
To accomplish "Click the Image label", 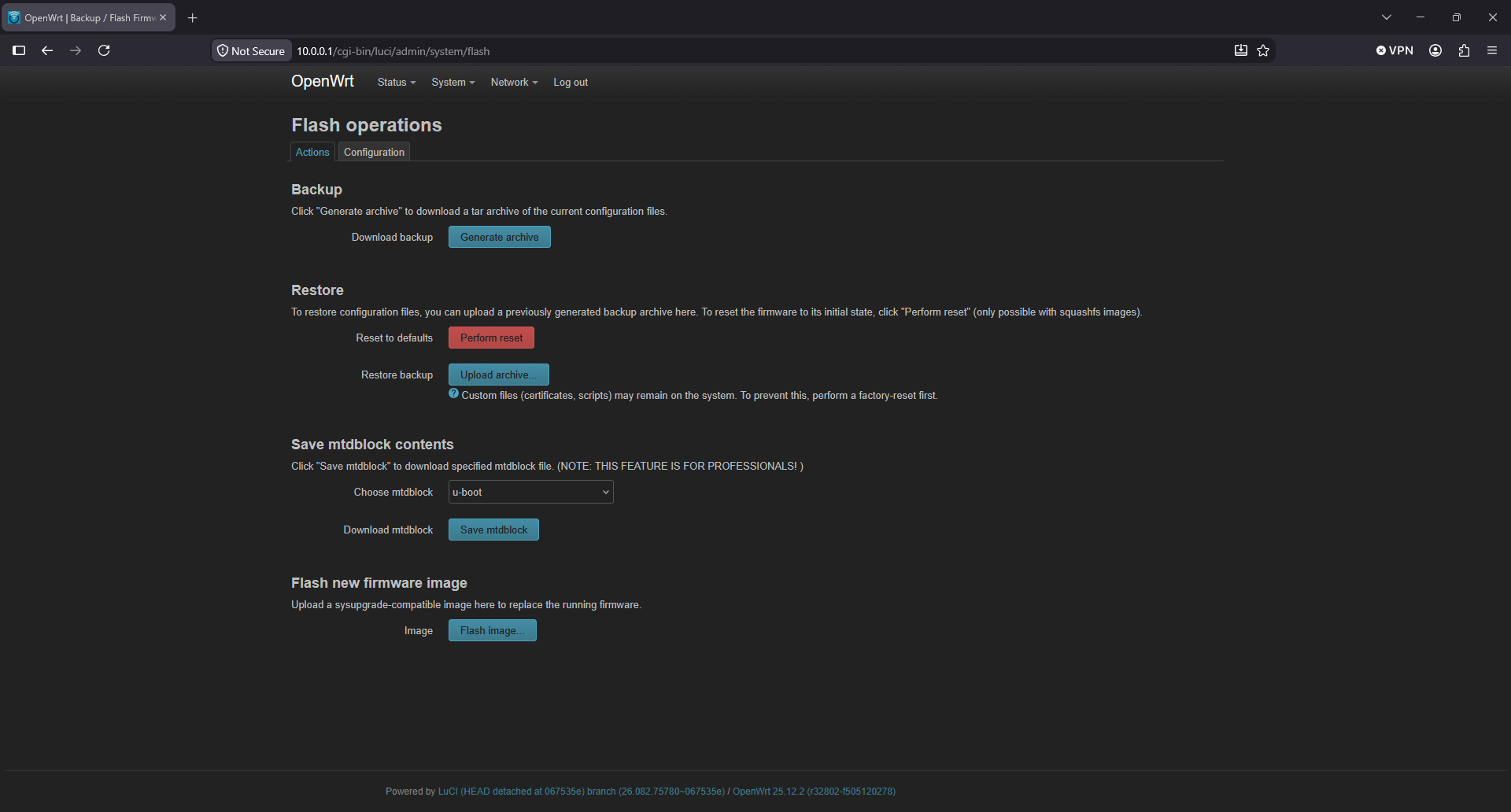I will 419,631.
